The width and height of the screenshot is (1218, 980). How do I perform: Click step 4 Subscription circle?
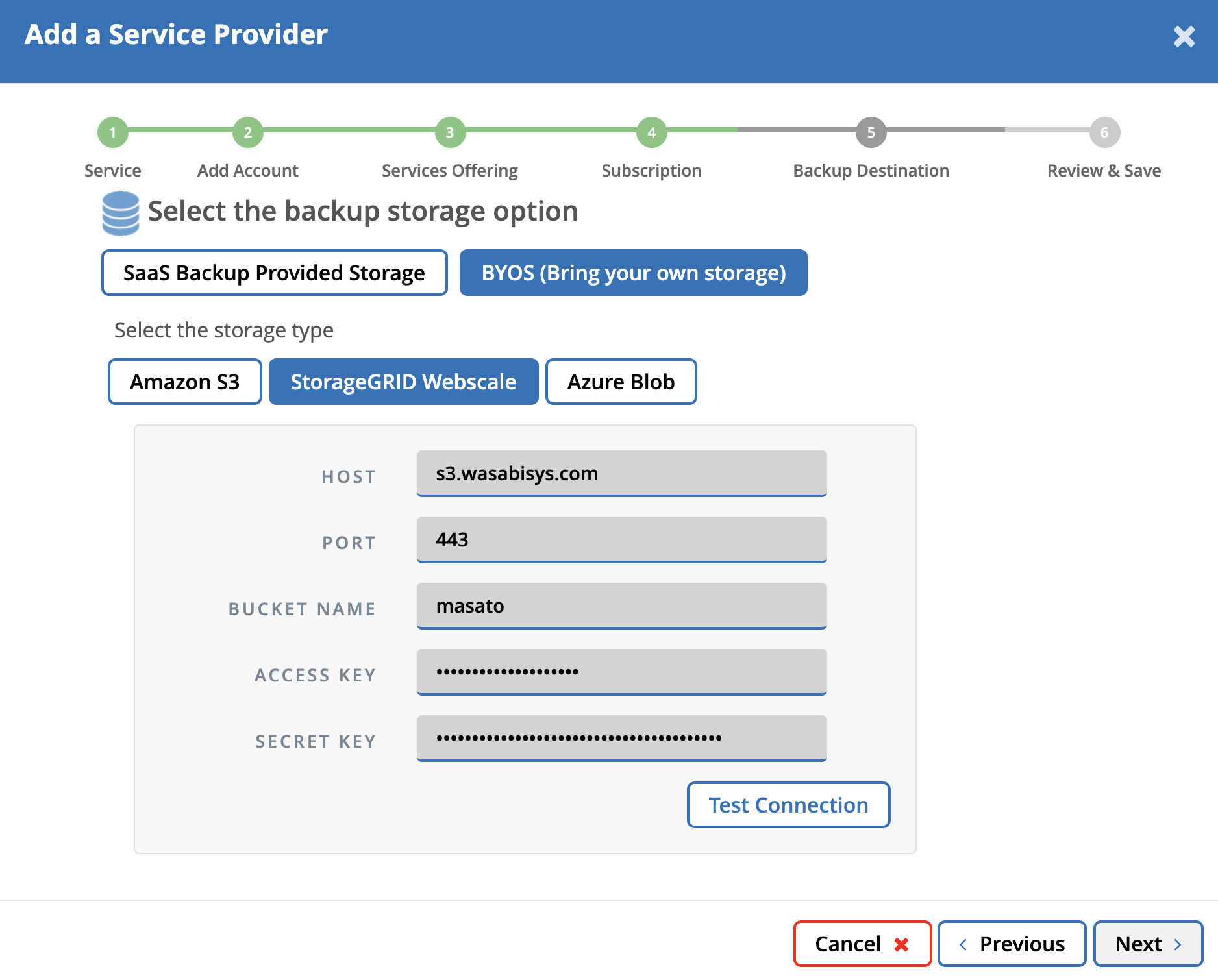(x=652, y=132)
